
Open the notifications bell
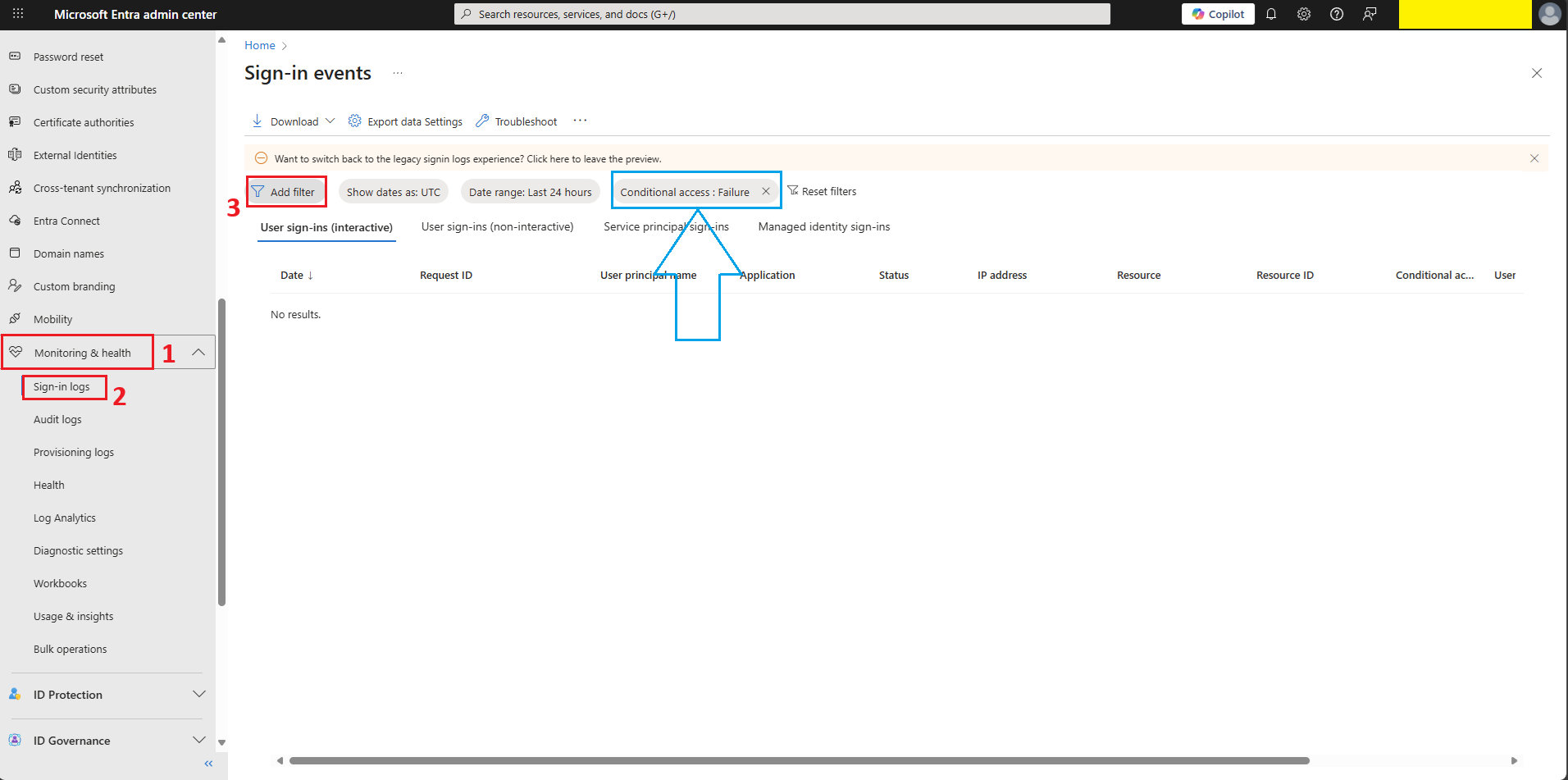point(1271,14)
